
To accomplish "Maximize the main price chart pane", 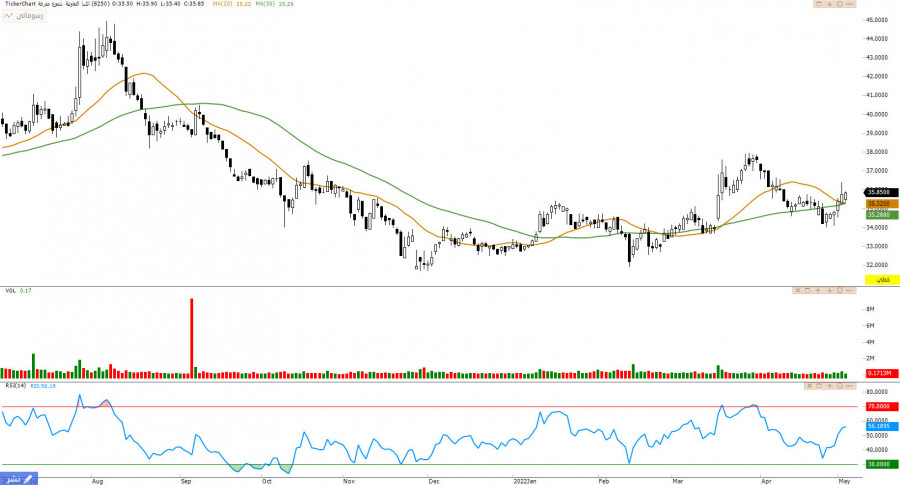I will click(819, 5).
